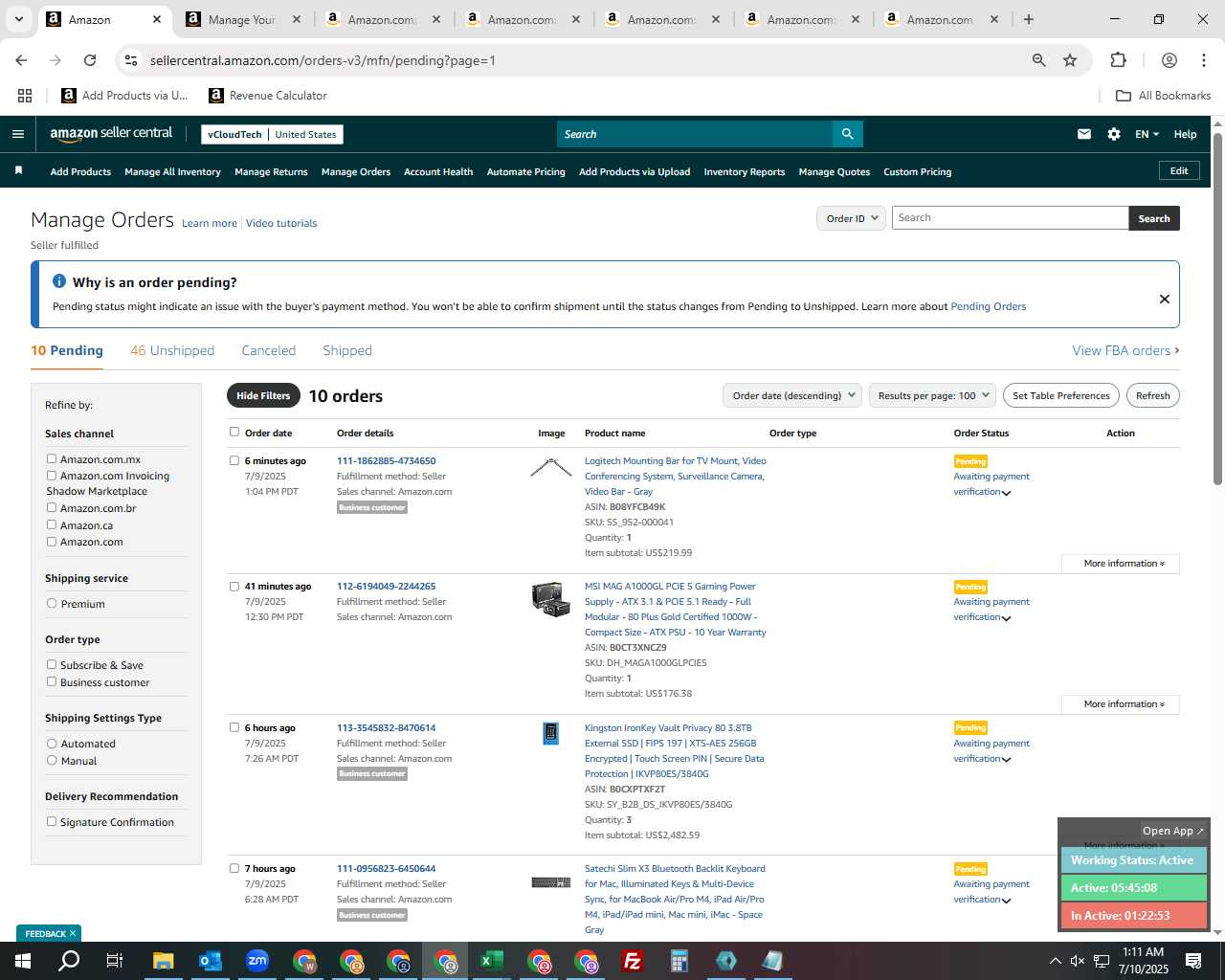The height and width of the screenshot is (980, 1225).
Task: Check the Subscribe & Save order type
Action: click(x=52, y=665)
